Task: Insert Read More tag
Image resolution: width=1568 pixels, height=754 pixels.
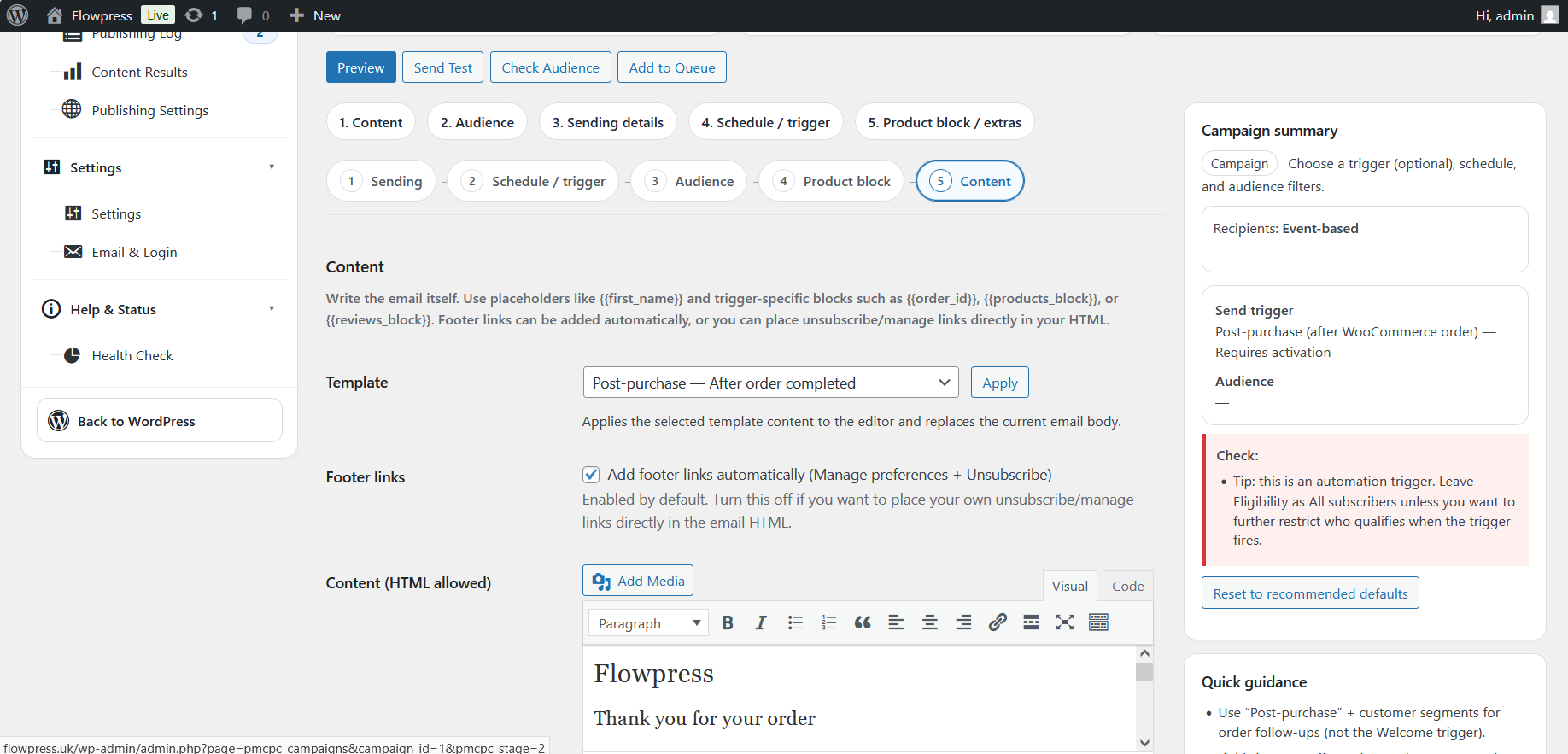Action: (x=1031, y=622)
